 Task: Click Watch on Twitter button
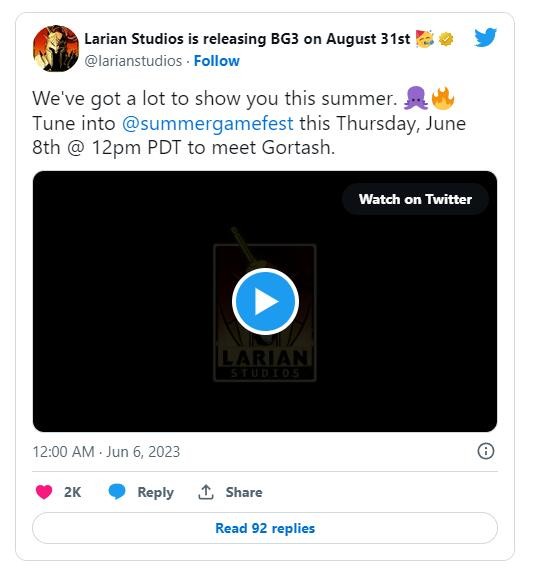(415, 199)
